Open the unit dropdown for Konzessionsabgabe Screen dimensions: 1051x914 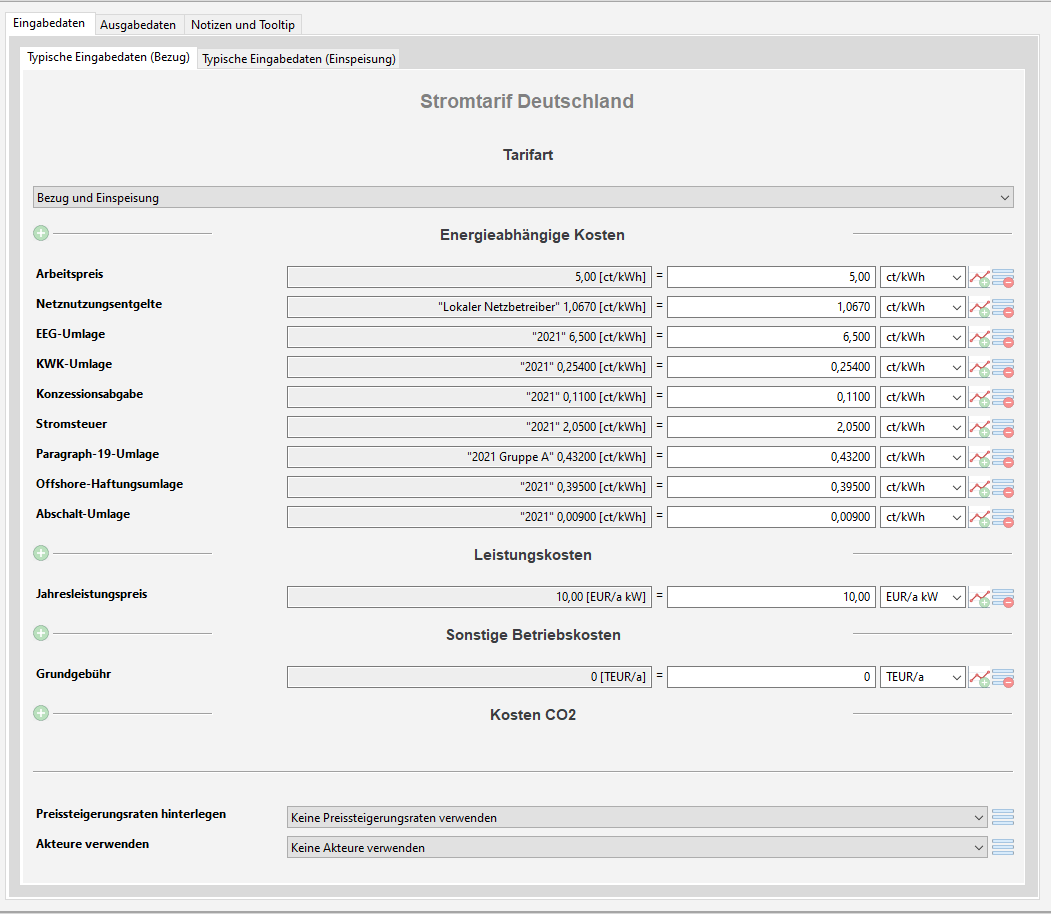point(922,397)
